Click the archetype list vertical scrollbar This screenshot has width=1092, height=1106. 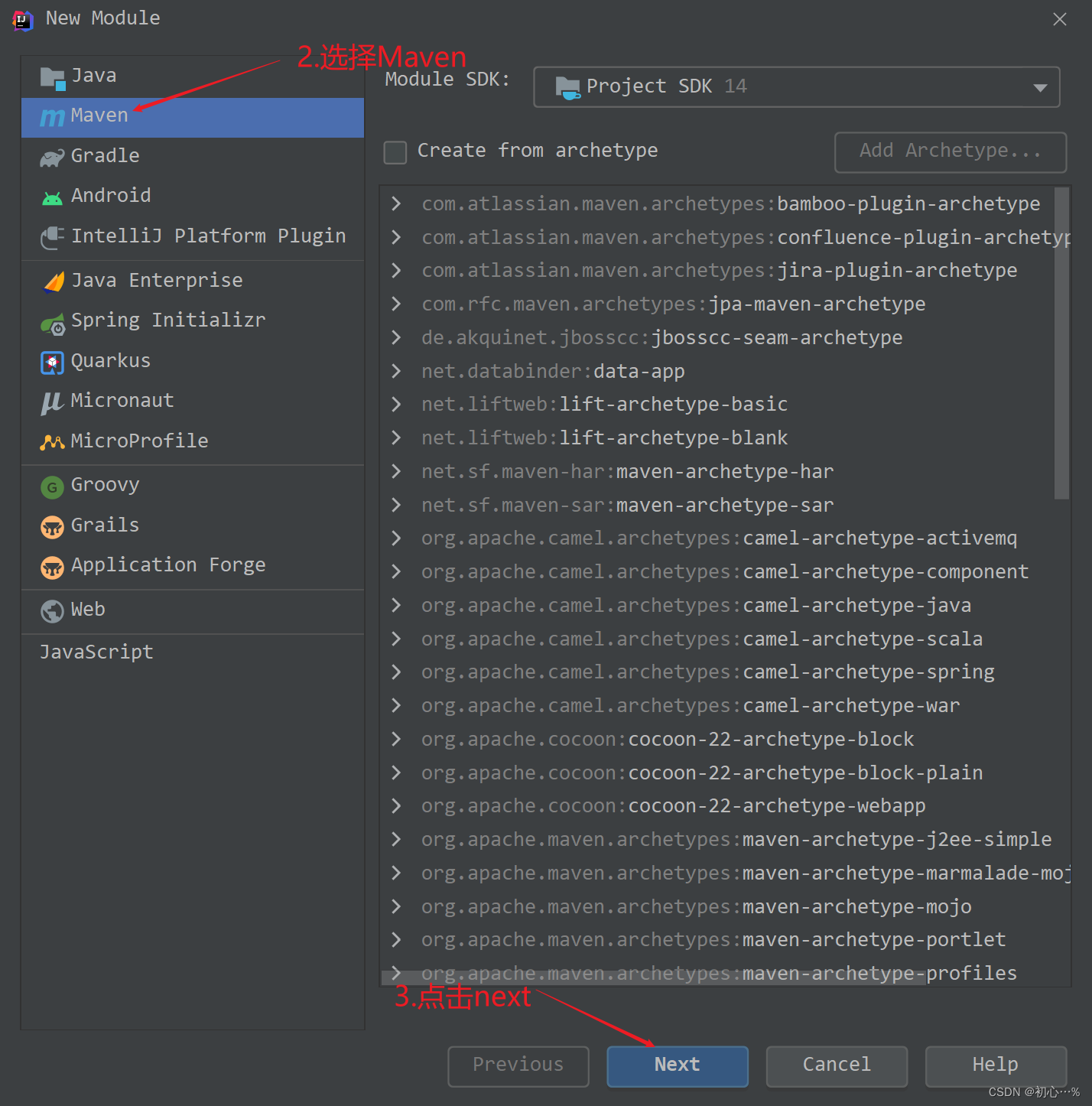(1061, 343)
